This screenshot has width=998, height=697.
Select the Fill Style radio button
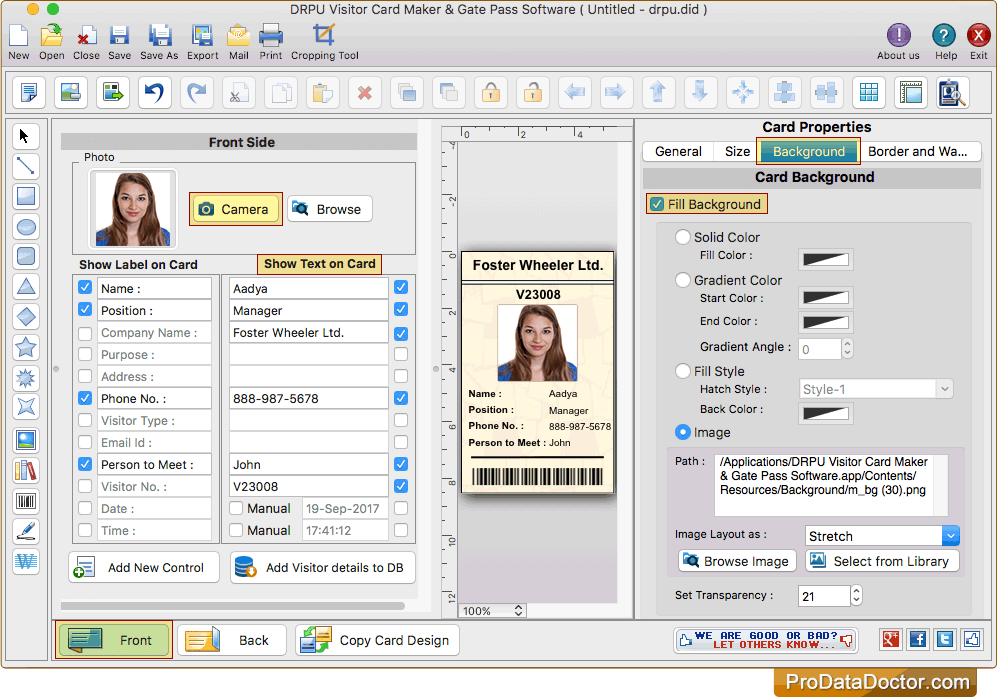point(682,371)
